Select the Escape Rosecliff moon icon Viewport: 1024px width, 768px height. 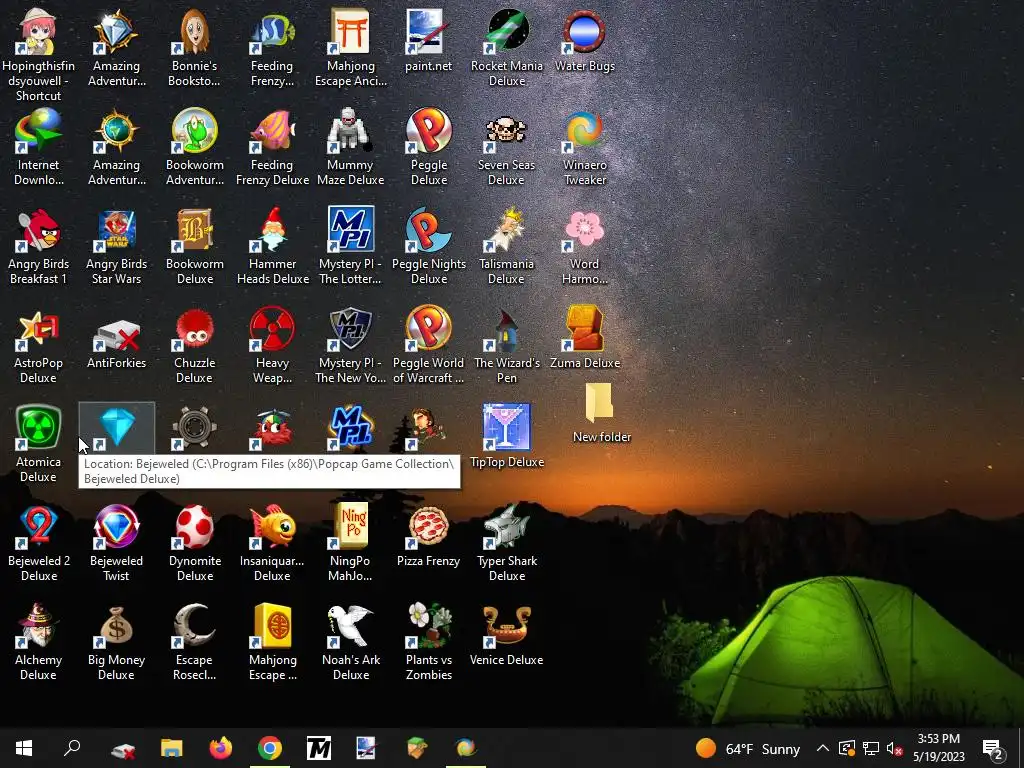point(195,626)
